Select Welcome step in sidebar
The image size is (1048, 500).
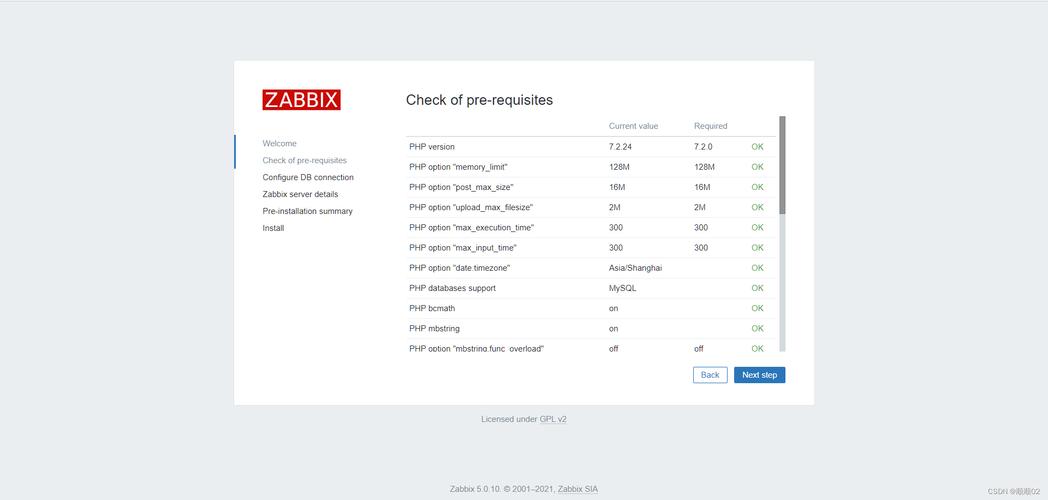click(x=280, y=144)
